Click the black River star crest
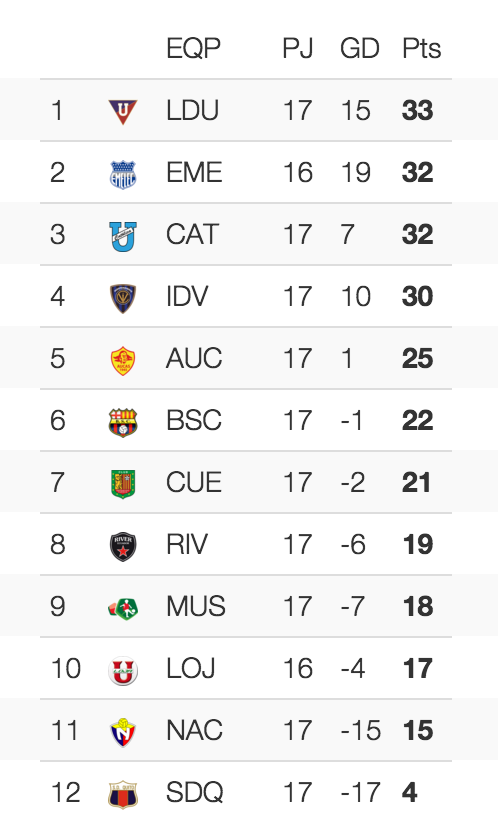 [123, 546]
